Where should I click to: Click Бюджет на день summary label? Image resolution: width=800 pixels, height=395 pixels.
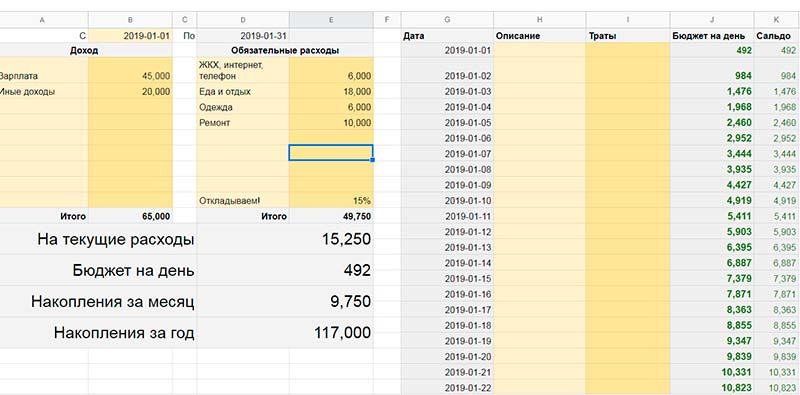point(133,270)
